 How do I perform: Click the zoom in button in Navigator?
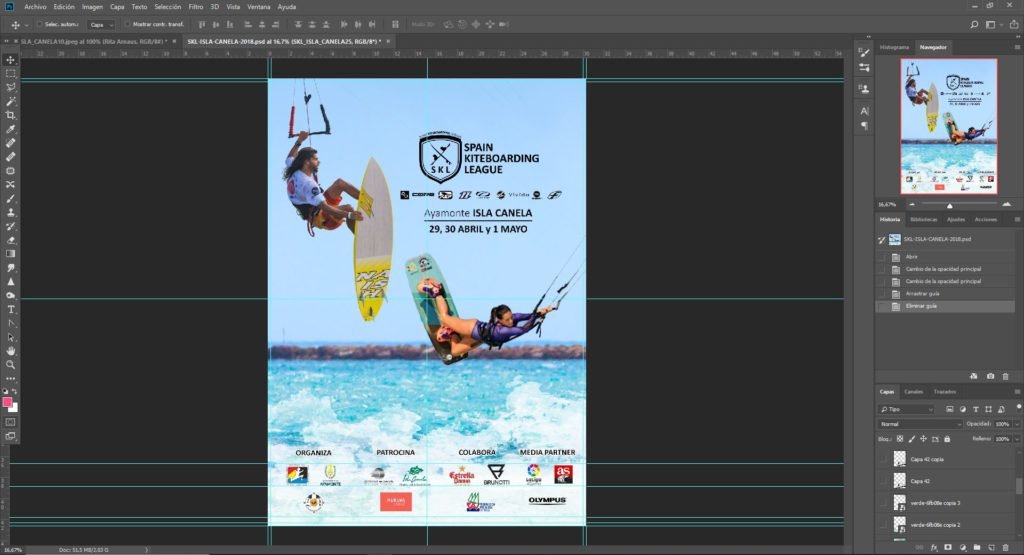tap(1006, 204)
